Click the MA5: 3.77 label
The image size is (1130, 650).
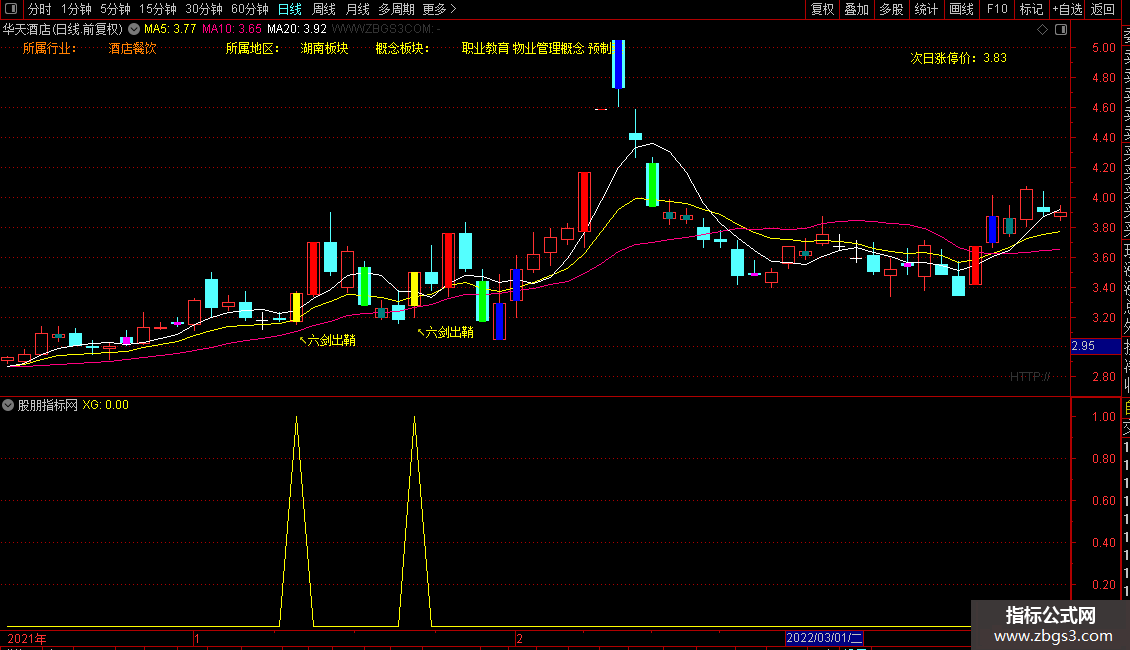click(170, 29)
